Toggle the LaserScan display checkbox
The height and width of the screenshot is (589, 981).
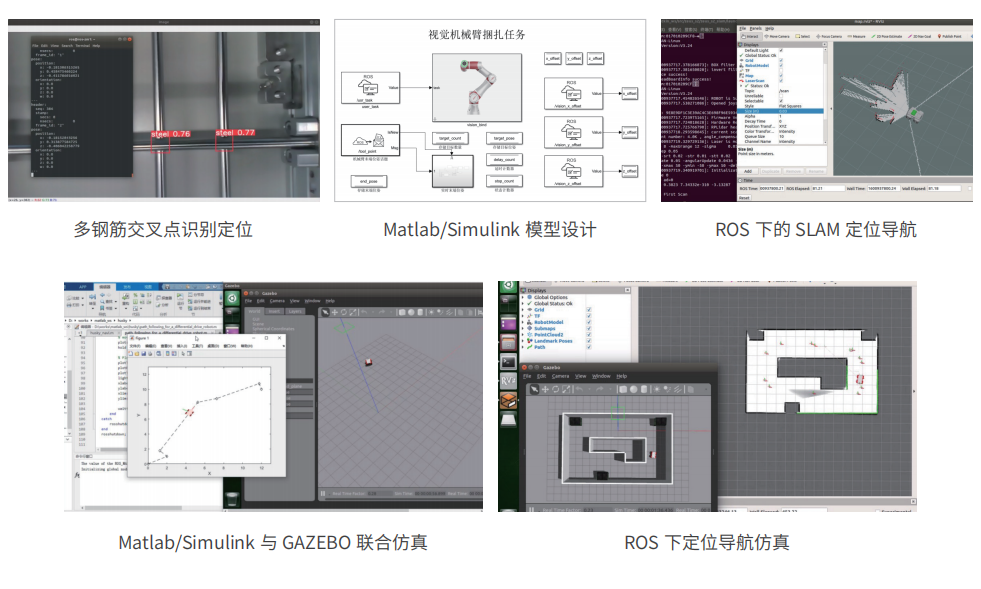pyautogui.click(x=781, y=81)
